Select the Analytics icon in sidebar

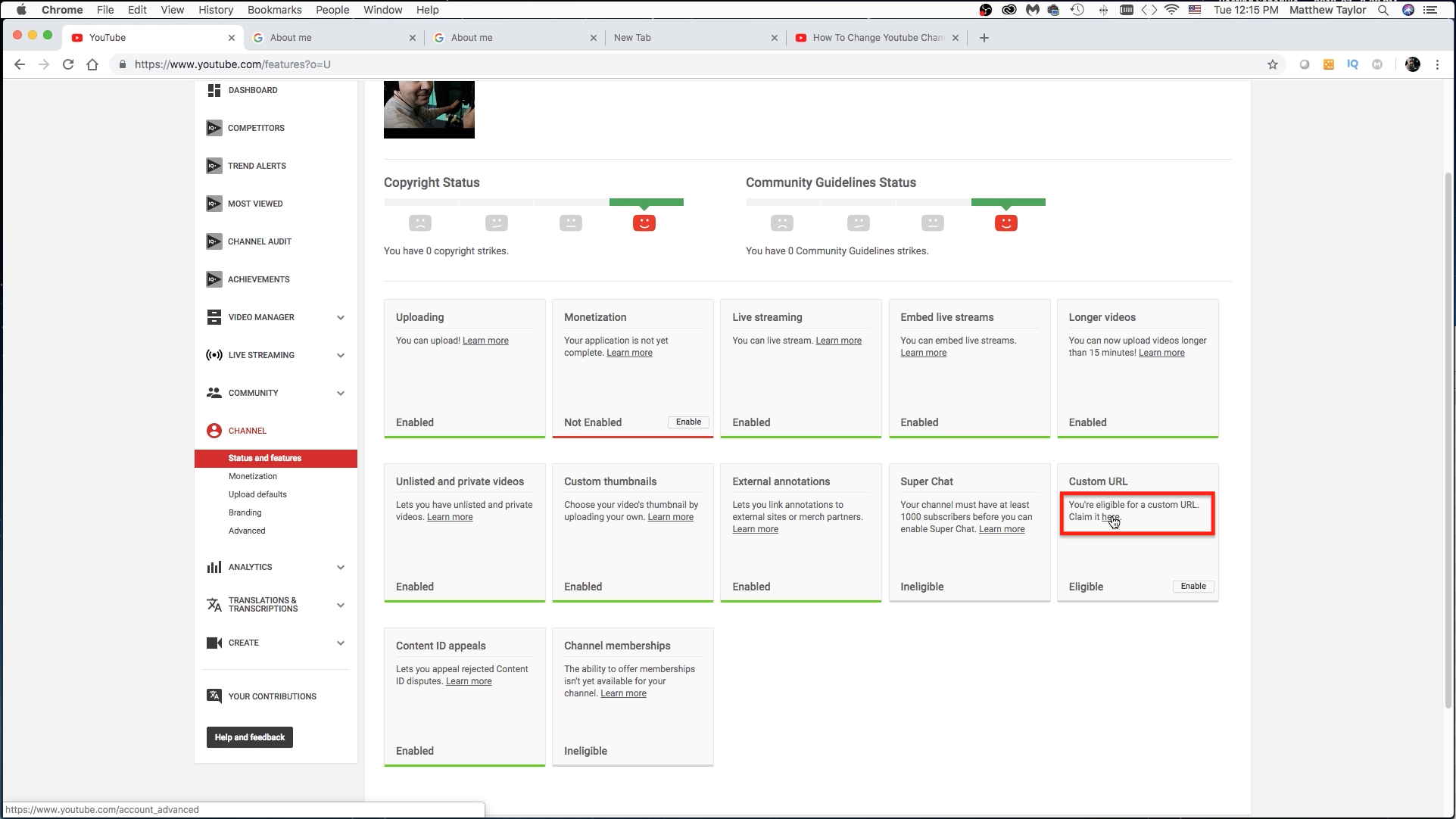coord(214,566)
